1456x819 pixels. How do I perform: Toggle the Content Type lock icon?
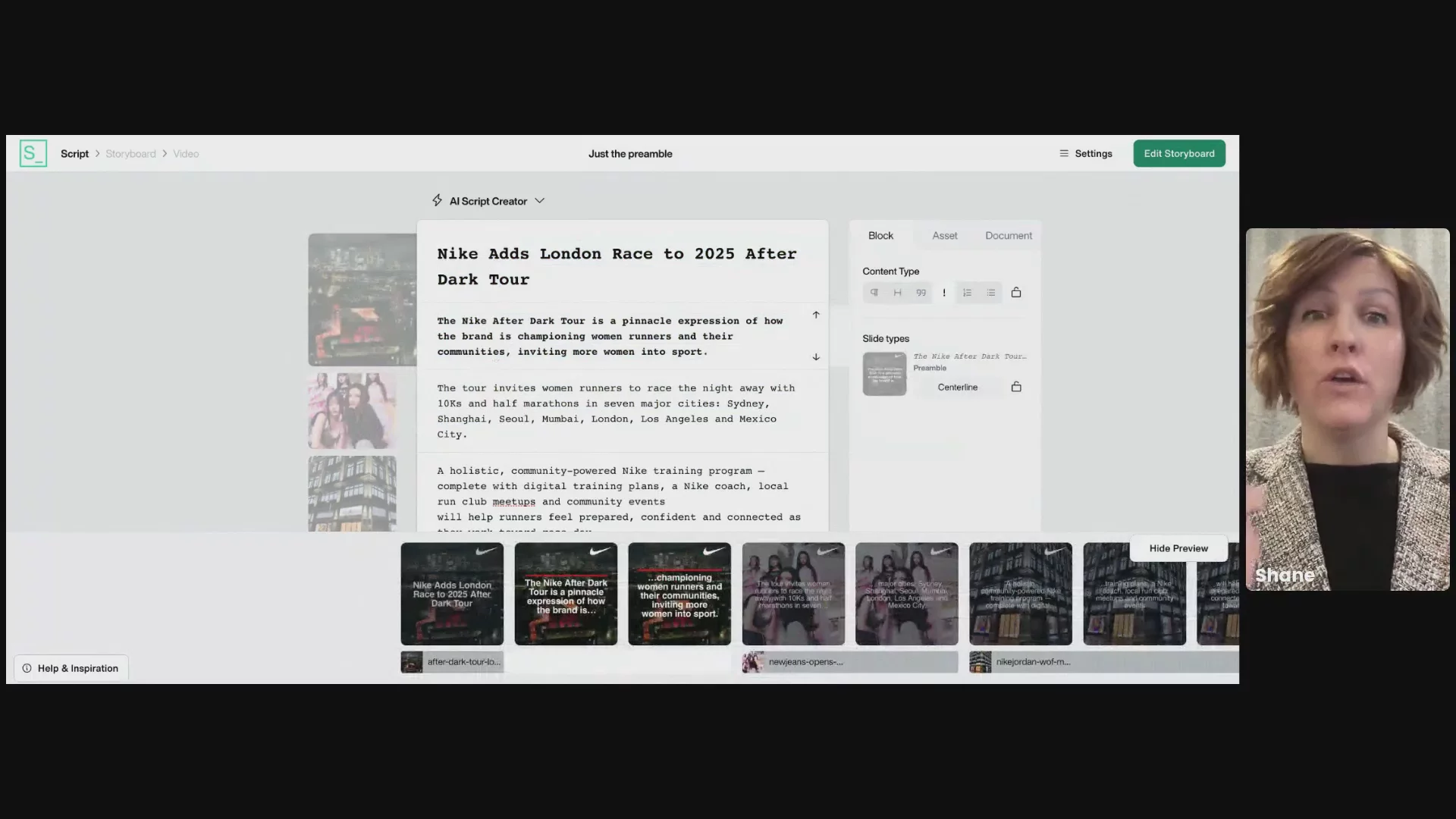[x=1016, y=292]
